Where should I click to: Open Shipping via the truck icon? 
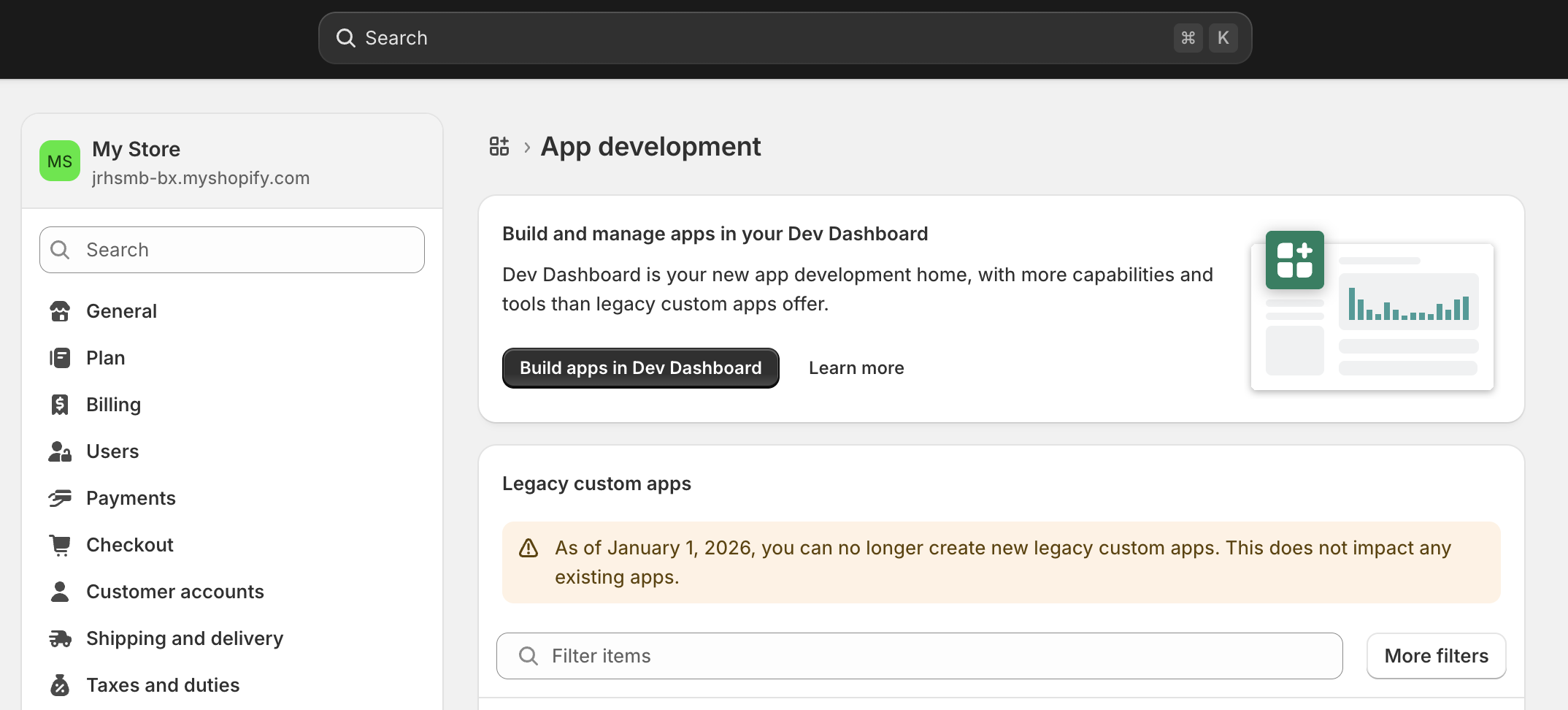point(60,638)
